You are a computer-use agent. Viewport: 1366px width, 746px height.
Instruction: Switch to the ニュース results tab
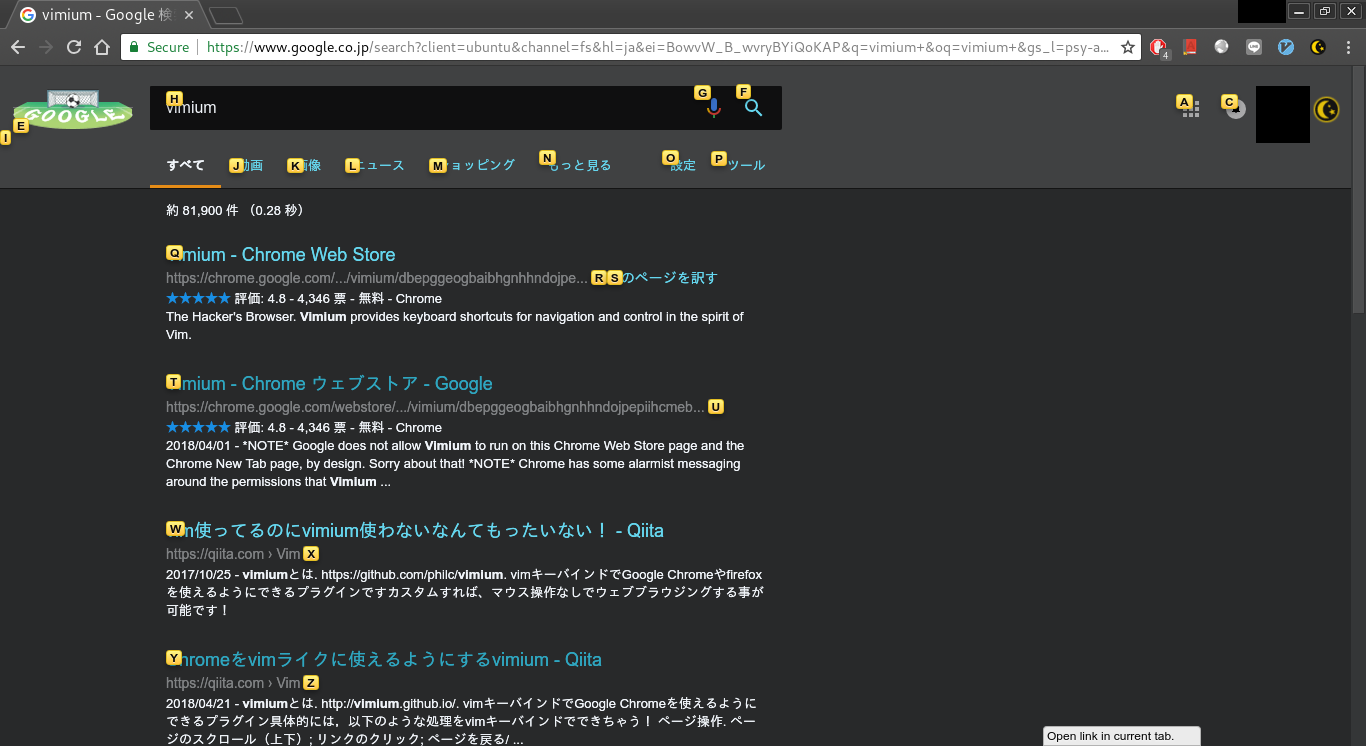[x=377, y=165]
